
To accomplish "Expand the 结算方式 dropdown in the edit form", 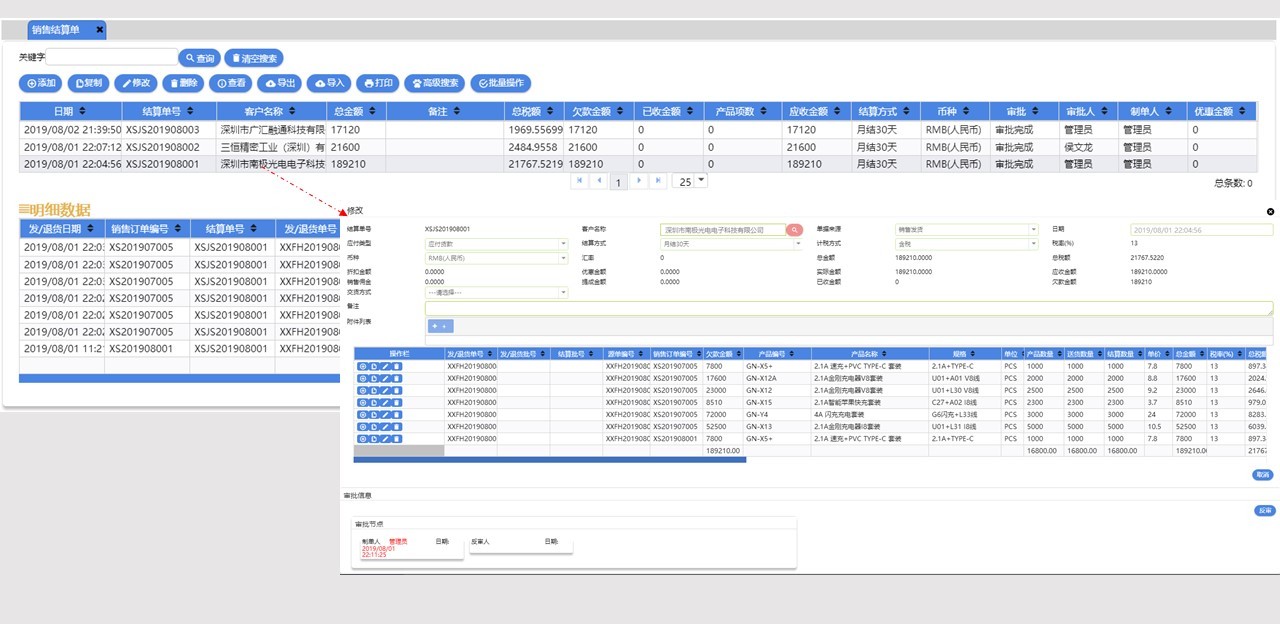I will point(798,243).
